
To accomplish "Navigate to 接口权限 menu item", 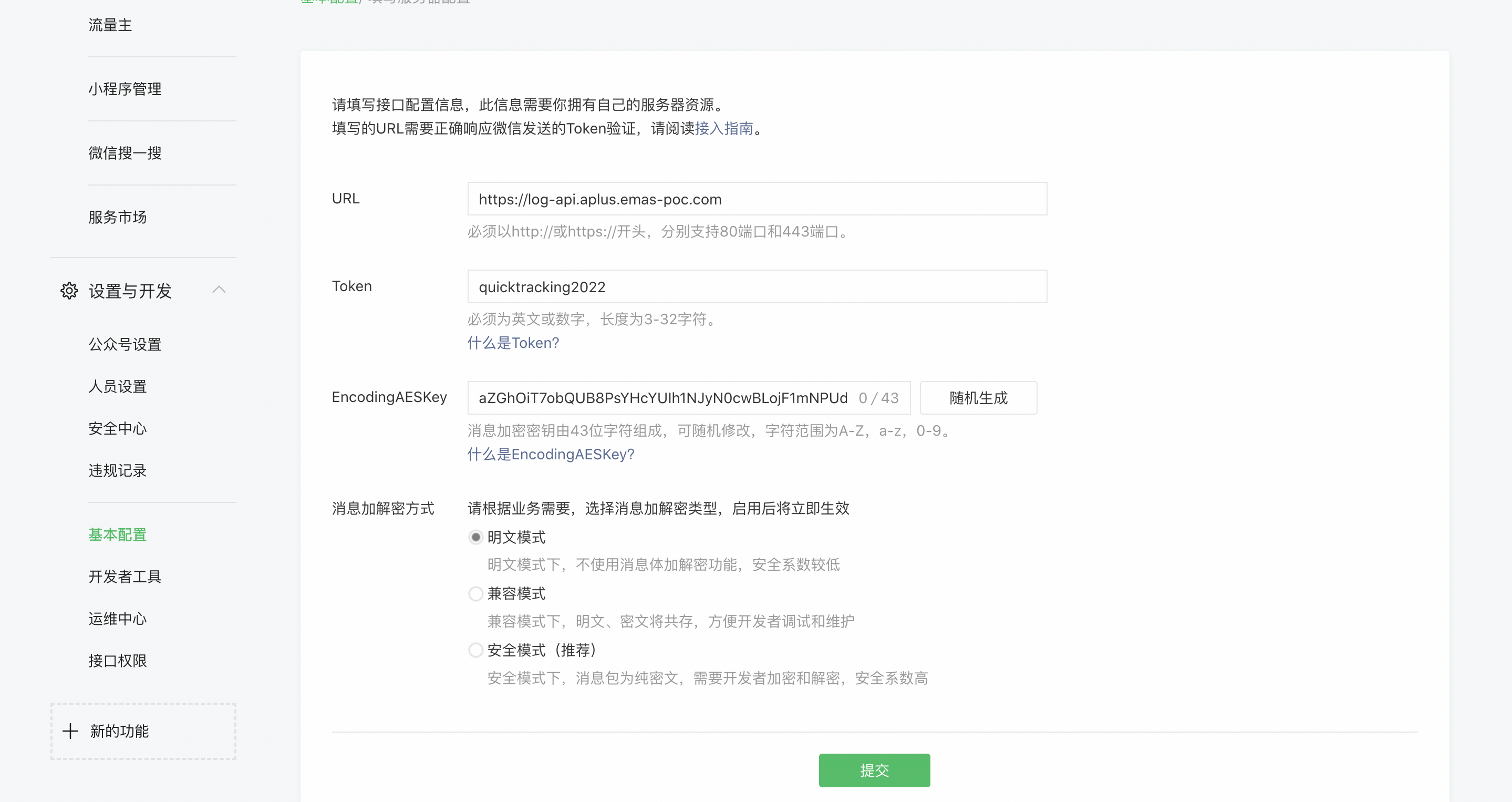I will coord(117,661).
